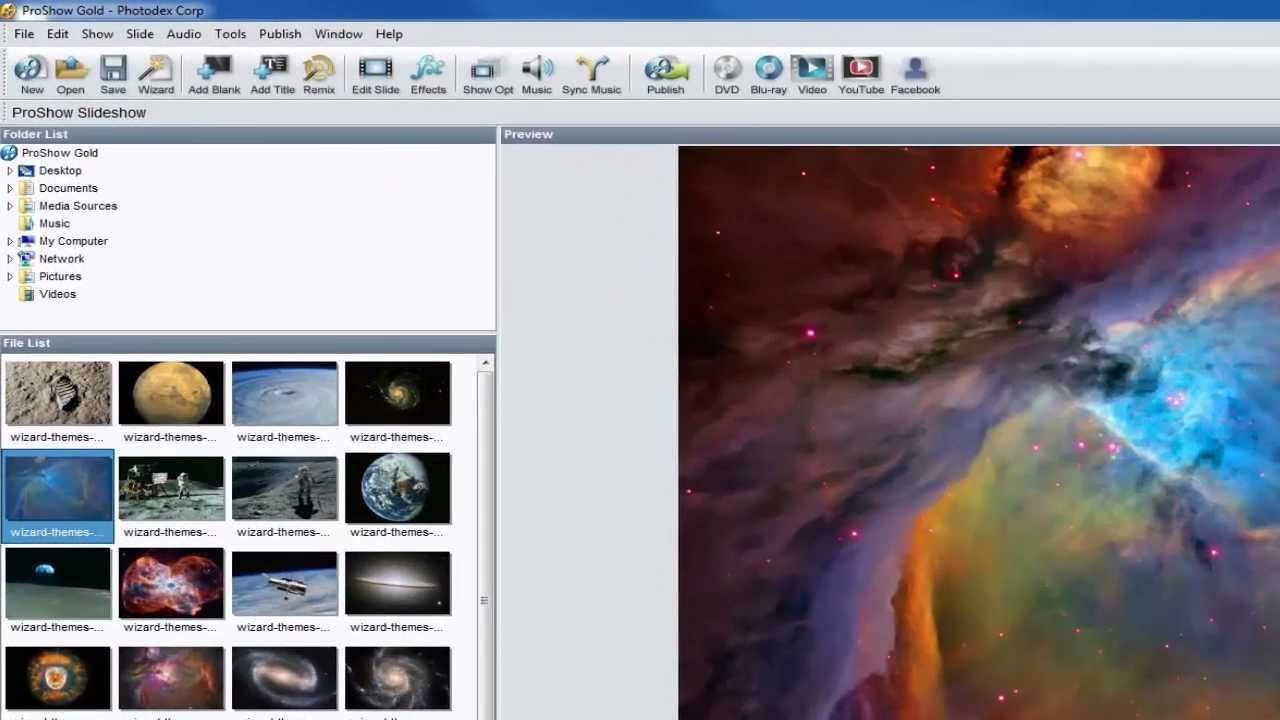
Task: Click the file list vertical scrollbar
Action: (485, 545)
